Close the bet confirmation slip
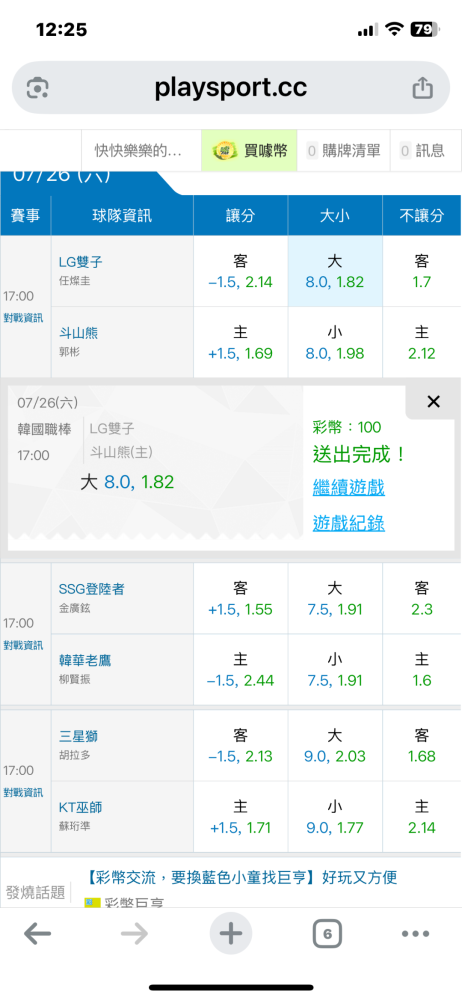The width and height of the screenshot is (462, 1000). coord(433,401)
